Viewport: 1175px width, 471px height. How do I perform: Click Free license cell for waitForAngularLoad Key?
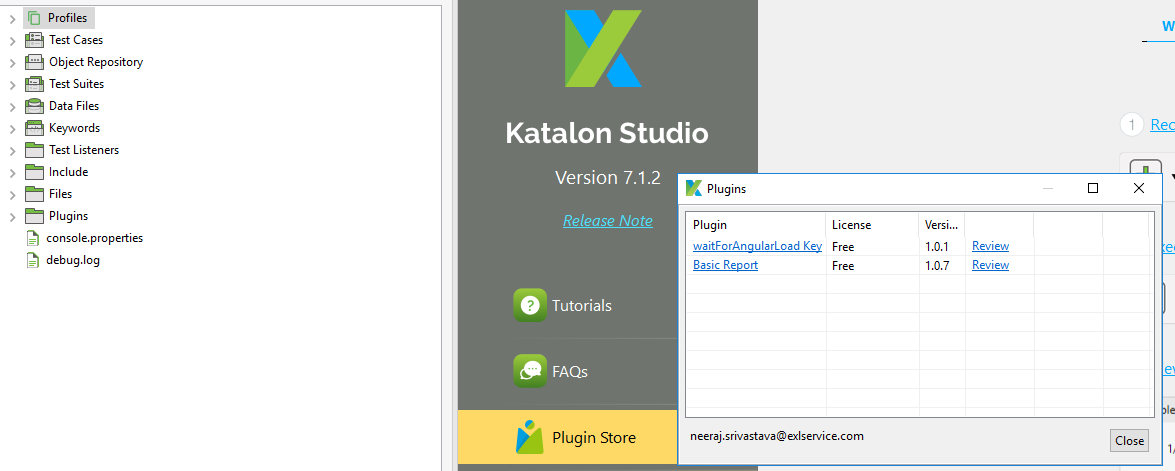coord(843,246)
